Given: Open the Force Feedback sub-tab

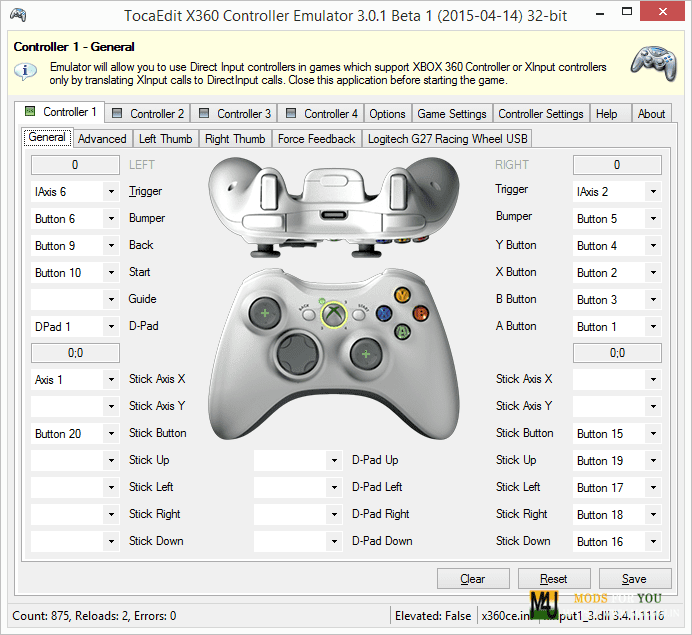Looking at the screenshot, I should point(316,139).
